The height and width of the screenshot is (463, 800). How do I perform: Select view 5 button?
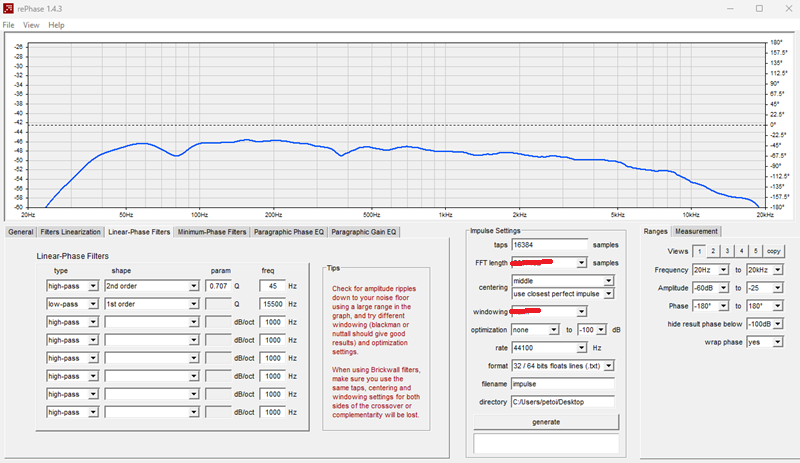coord(756,251)
